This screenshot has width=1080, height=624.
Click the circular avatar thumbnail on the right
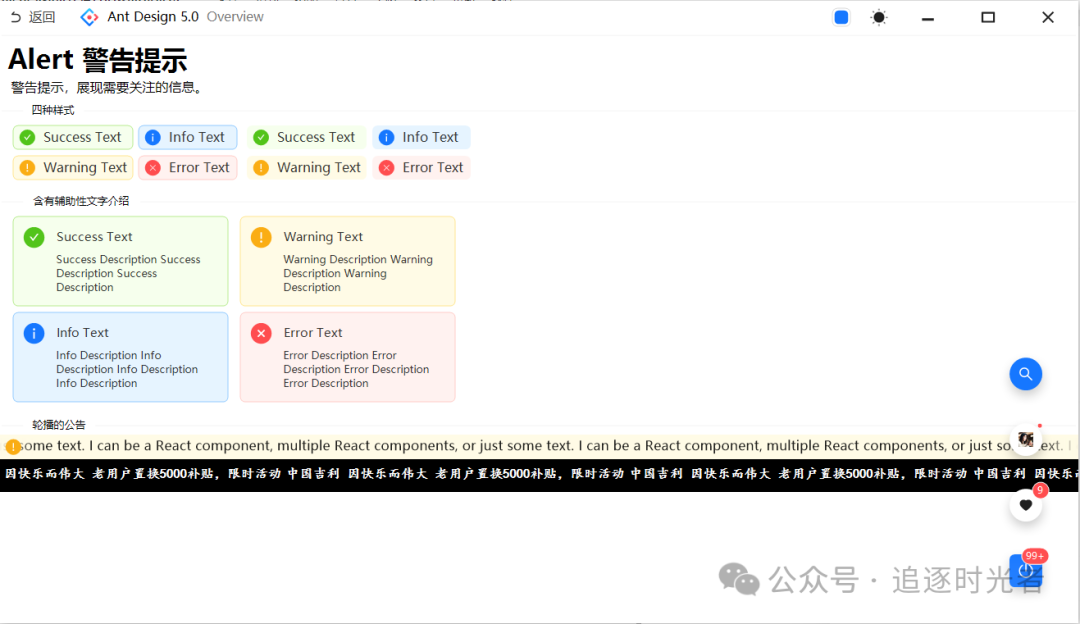point(1026,439)
